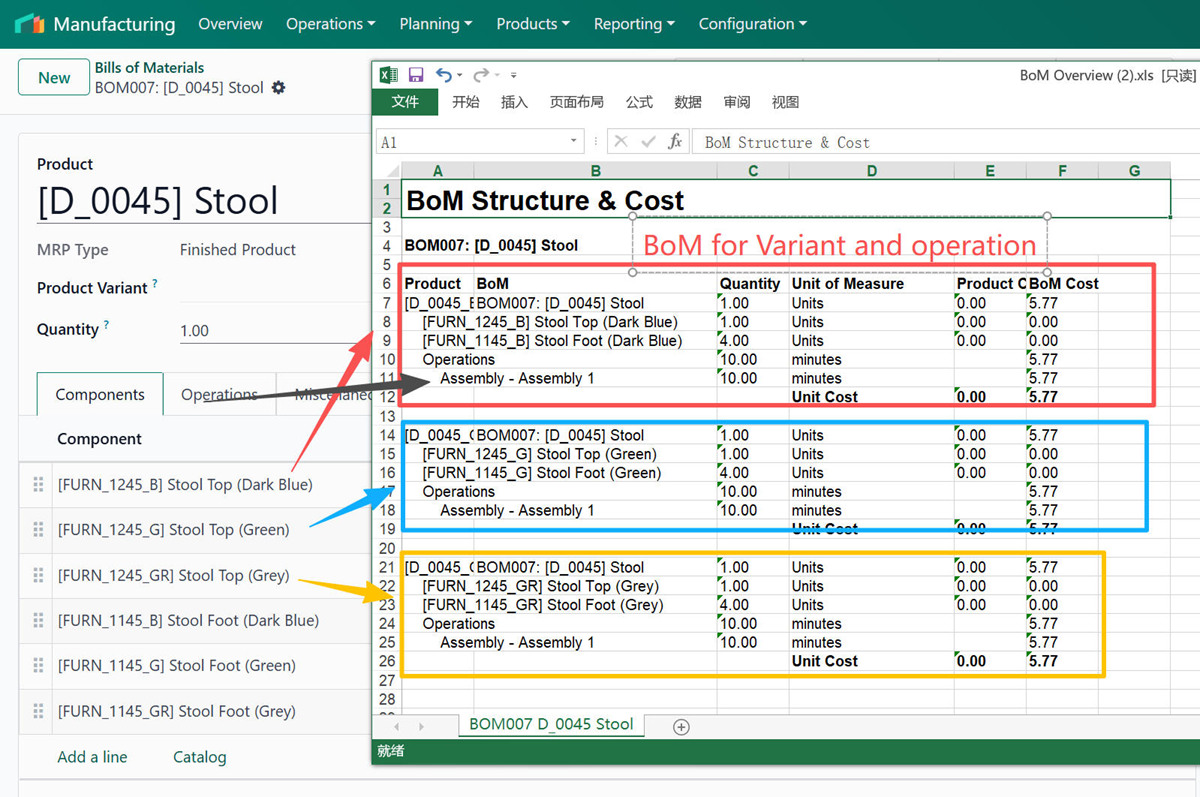This screenshot has width=1200, height=797.
Task: Open the Reporting dropdown menu
Action: [x=633, y=24]
